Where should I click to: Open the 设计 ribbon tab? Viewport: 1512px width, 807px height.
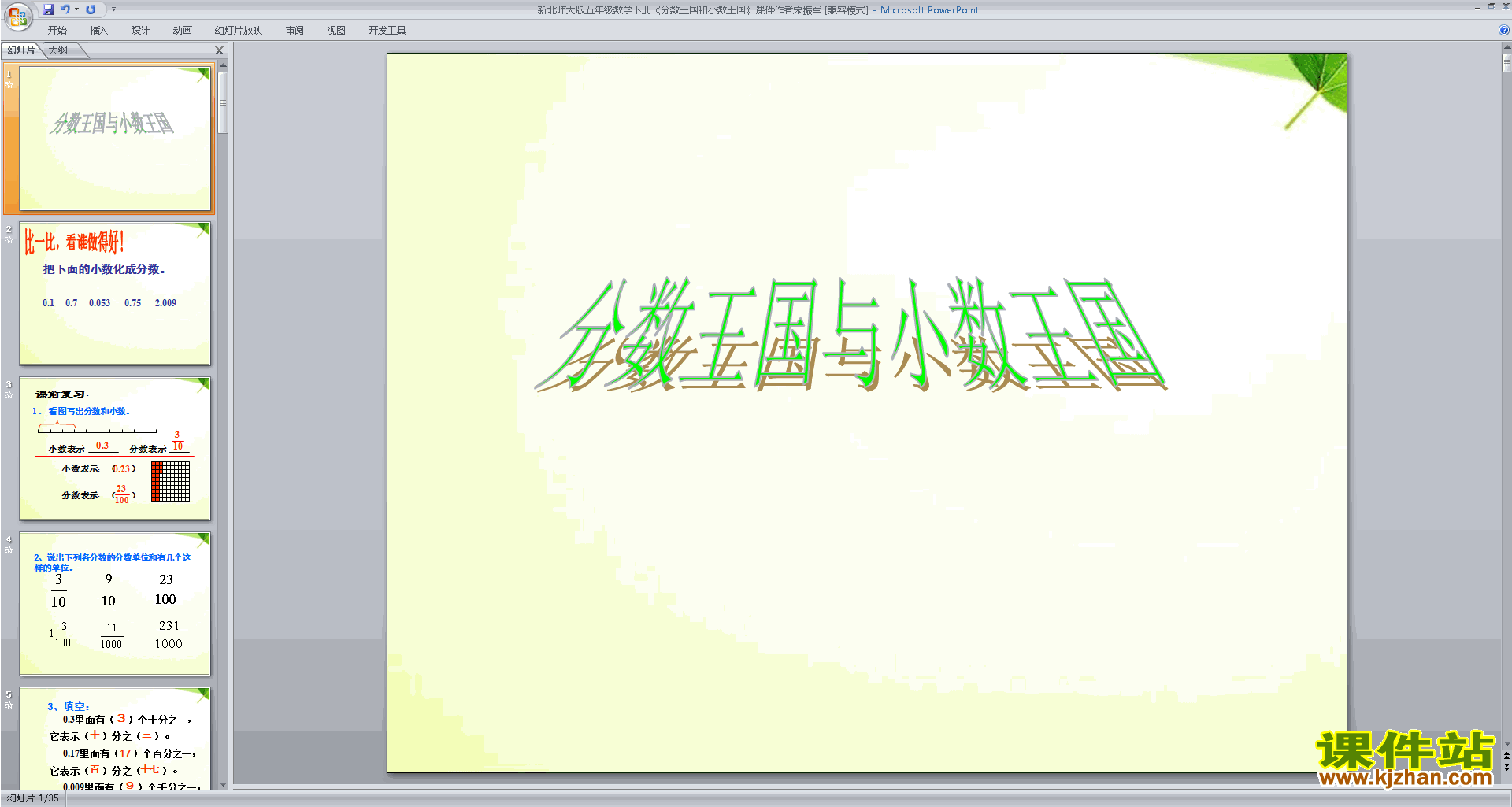(140, 31)
